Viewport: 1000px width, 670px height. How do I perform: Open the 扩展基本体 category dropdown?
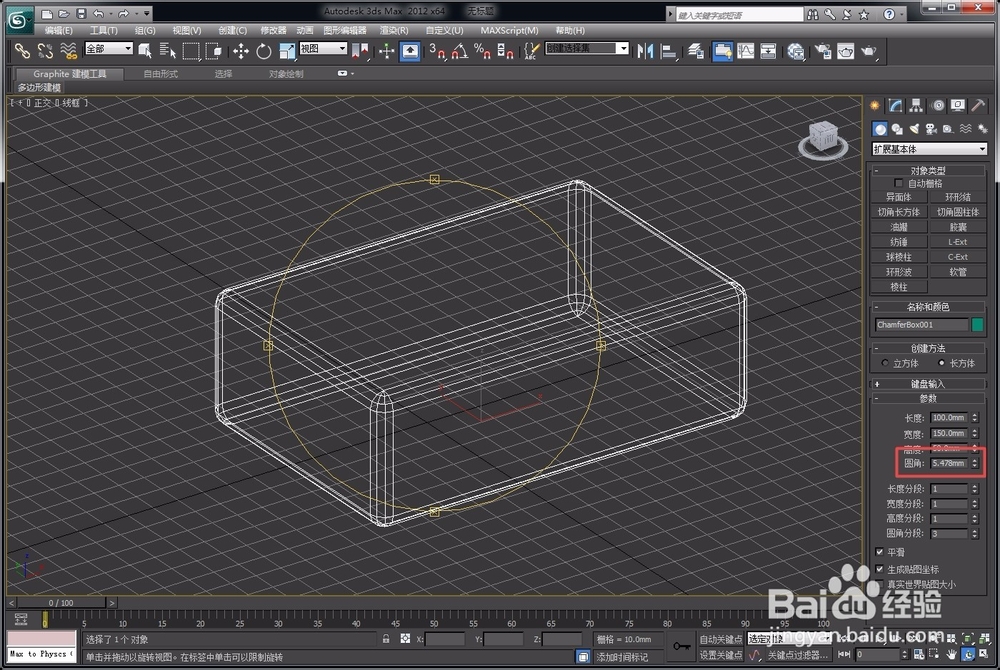point(929,149)
